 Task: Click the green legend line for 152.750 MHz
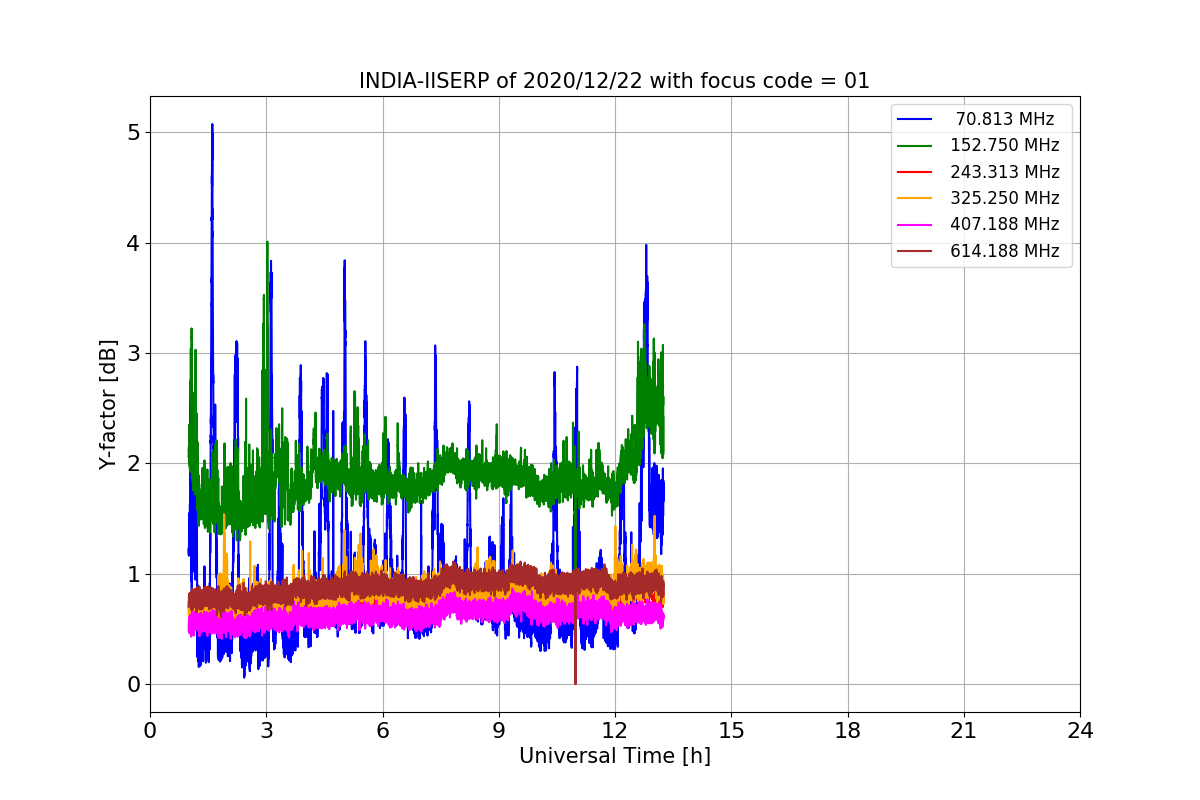pyautogui.click(x=915, y=146)
